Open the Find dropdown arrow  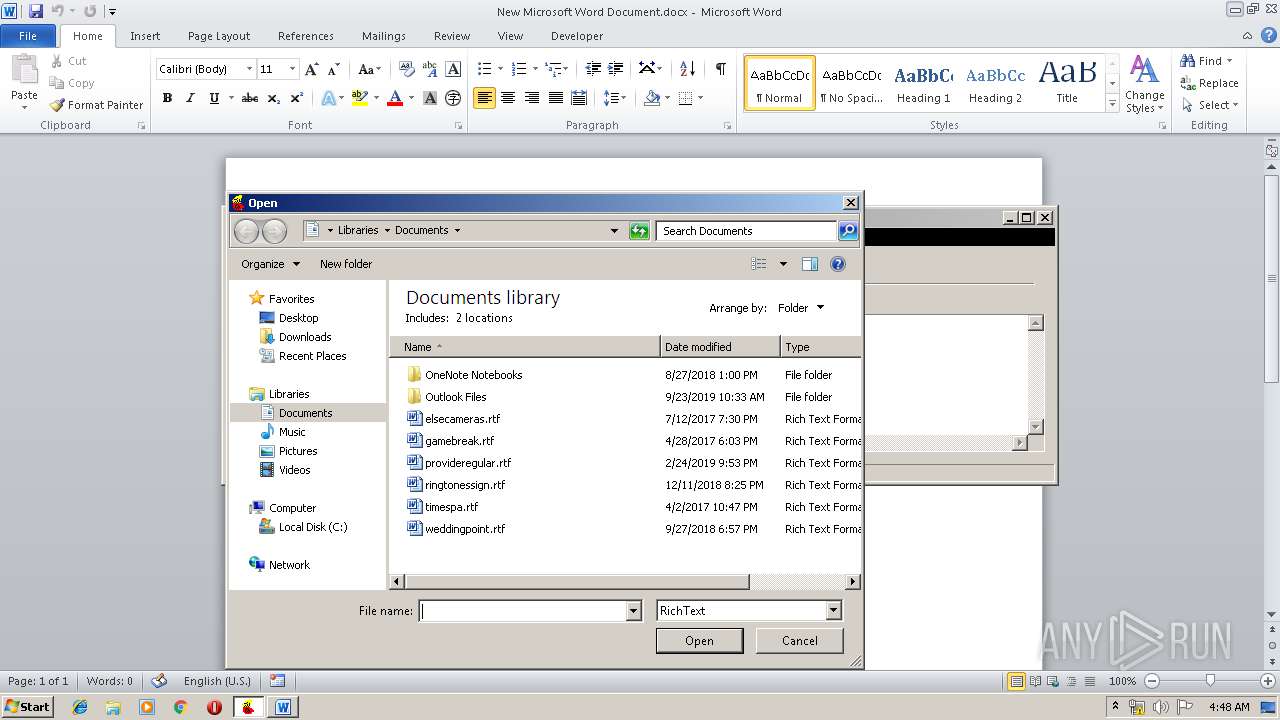pos(1229,61)
